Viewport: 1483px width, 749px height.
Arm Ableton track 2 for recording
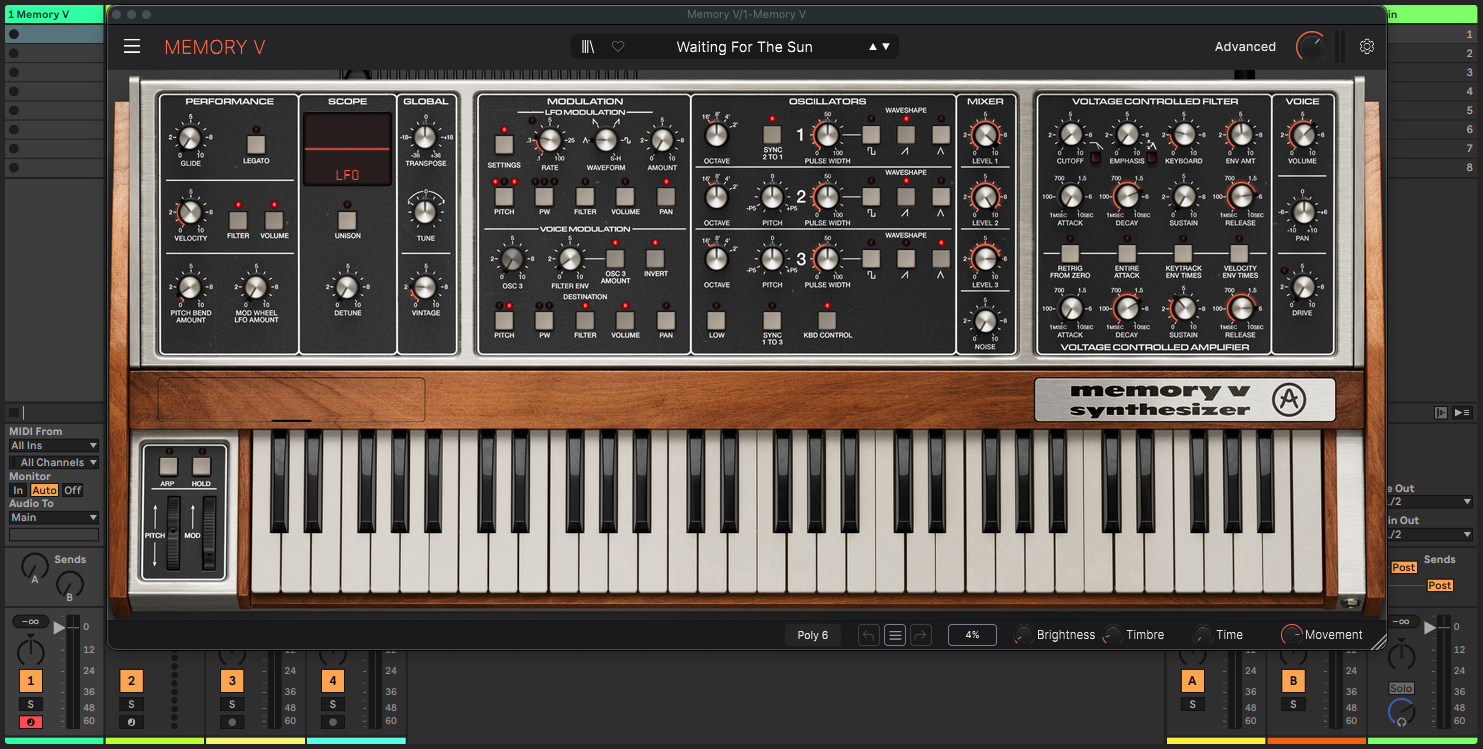pyautogui.click(x=131, y=722)
